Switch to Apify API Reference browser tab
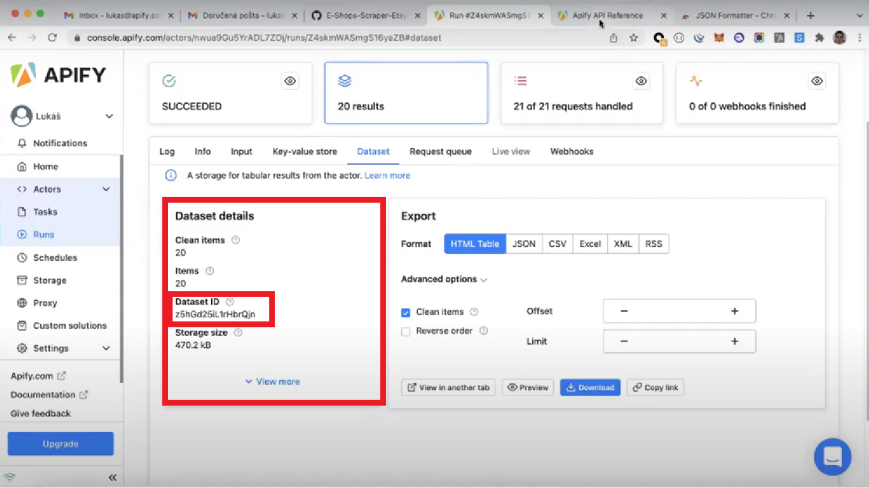 [607, 16]
